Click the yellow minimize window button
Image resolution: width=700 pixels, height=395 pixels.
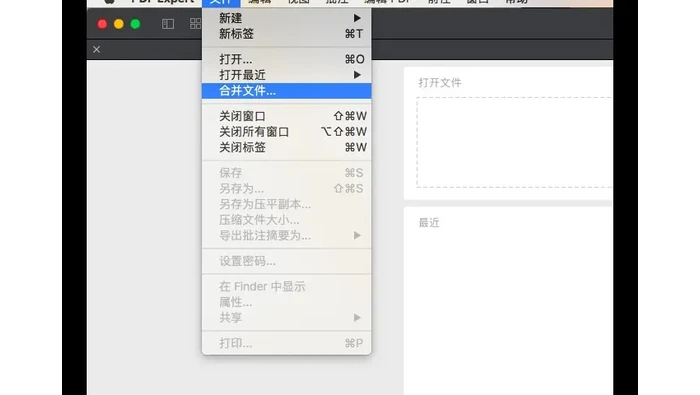119,24
